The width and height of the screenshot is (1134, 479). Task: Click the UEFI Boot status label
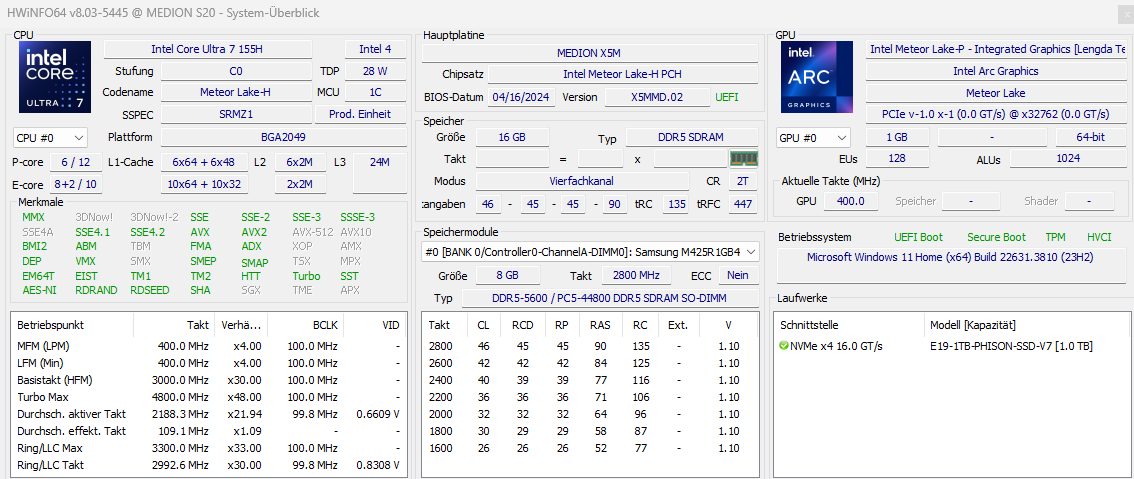tap(918, 237)
